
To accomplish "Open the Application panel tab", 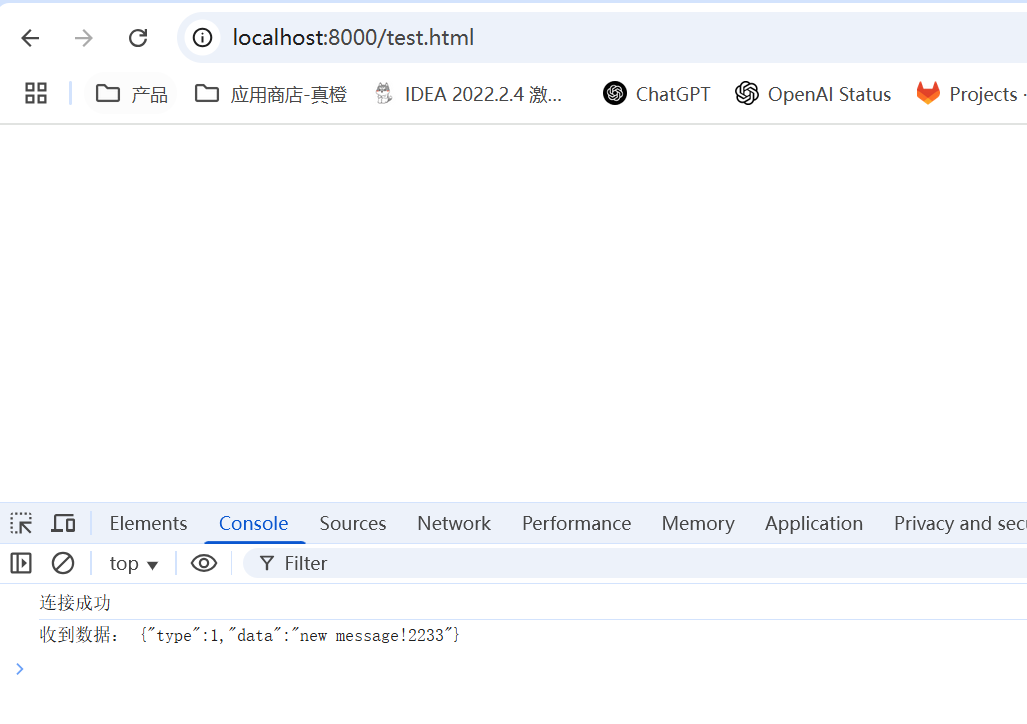I will (x=813, y=522).
